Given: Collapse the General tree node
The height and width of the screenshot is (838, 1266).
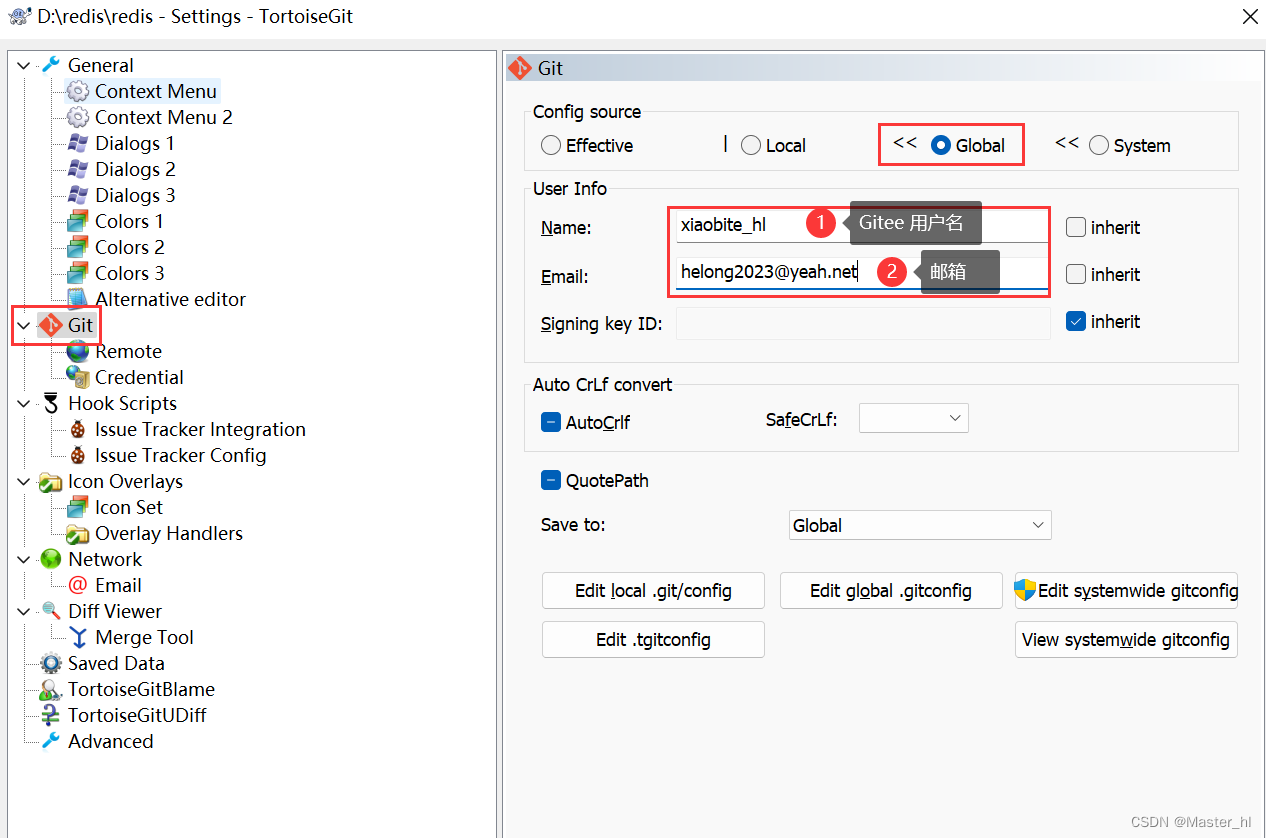Looking at the screenshot, I should (x=24, y=65).
